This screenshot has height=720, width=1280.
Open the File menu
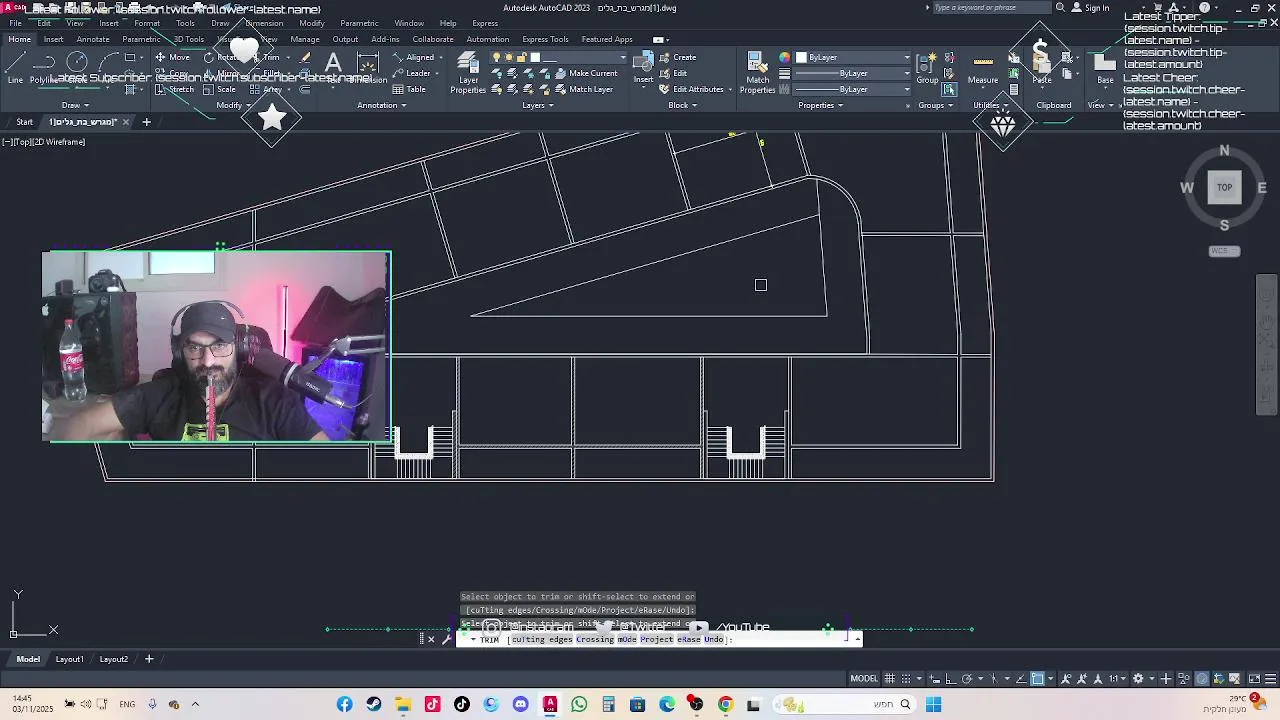(x=15, y=23)
